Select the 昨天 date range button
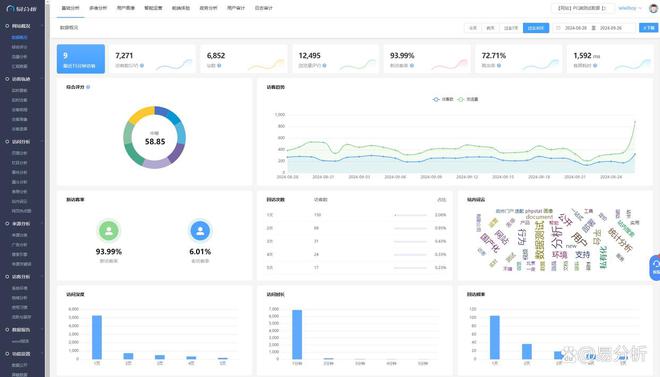The width and height of the screenshot is (660, 377). coord(490,28)
